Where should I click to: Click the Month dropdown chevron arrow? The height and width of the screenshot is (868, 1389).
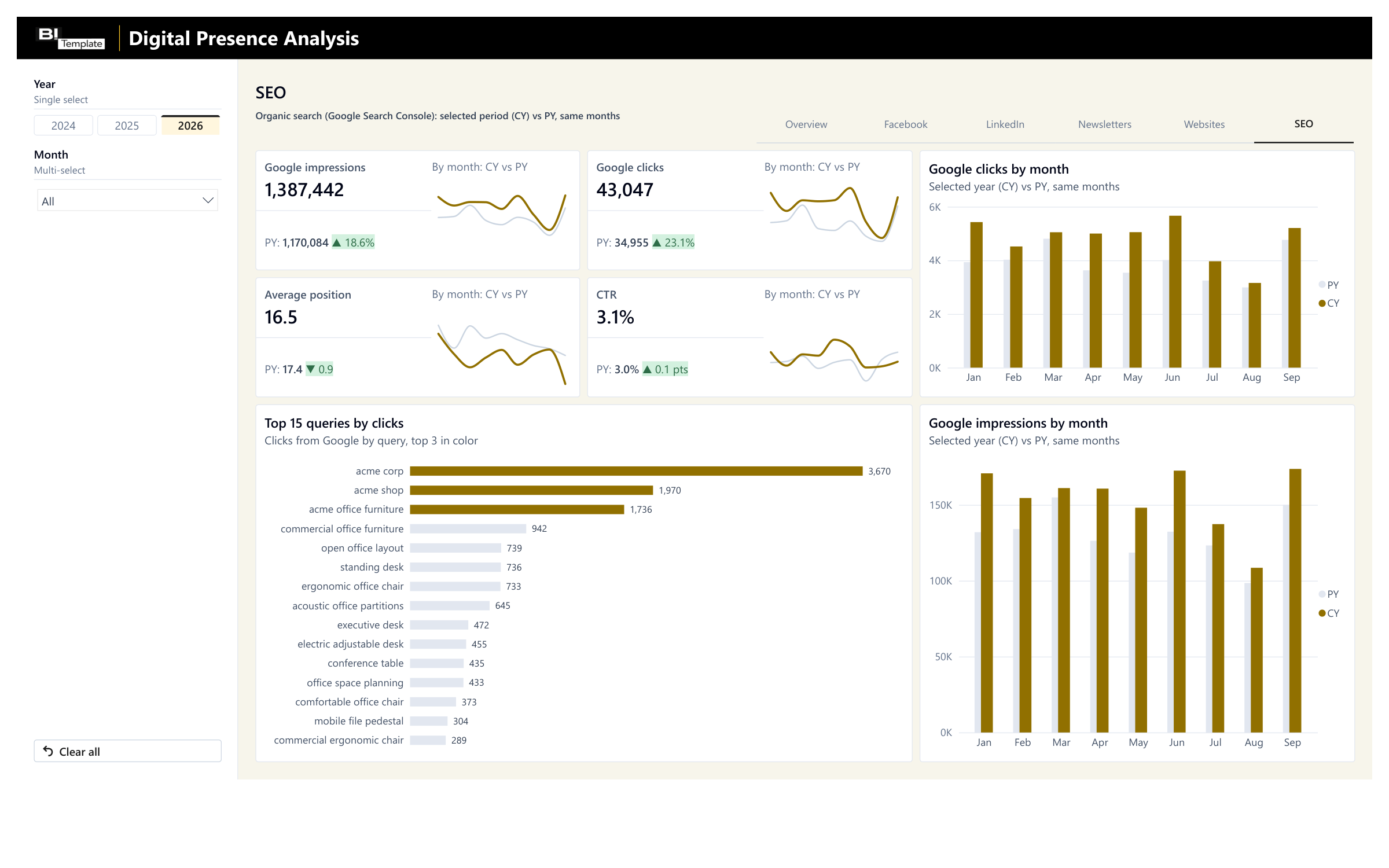[x=208, y=201]
